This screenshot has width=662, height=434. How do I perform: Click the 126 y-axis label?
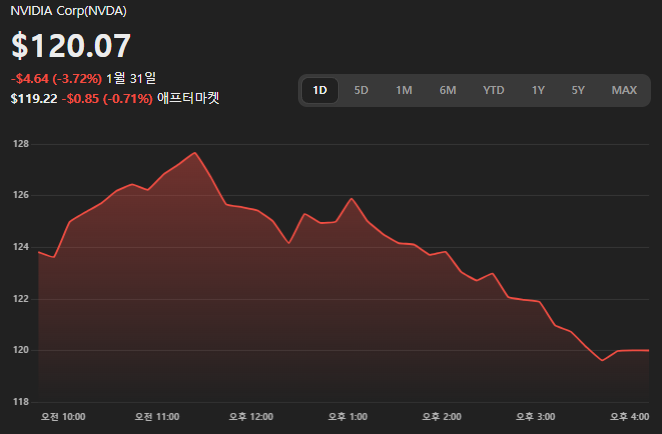click(21, 195)
